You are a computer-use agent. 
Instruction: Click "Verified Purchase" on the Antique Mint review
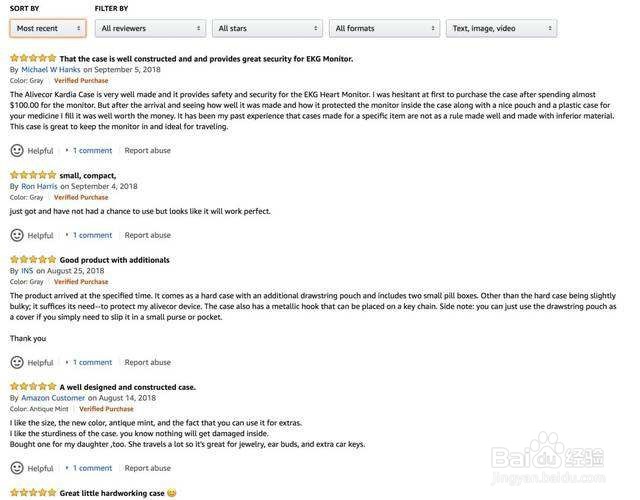(x=106, y=409)
